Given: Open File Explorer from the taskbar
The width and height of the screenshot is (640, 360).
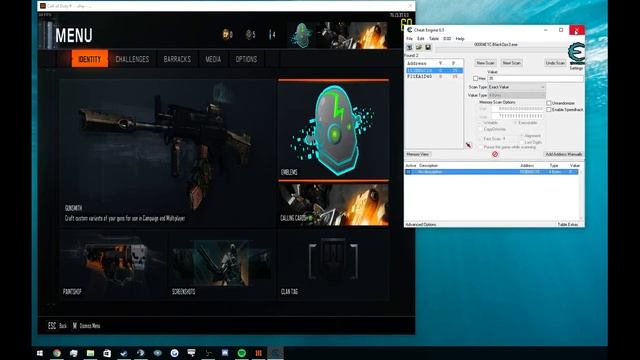Looking at the screenshot, I should [x=90, y=353].
